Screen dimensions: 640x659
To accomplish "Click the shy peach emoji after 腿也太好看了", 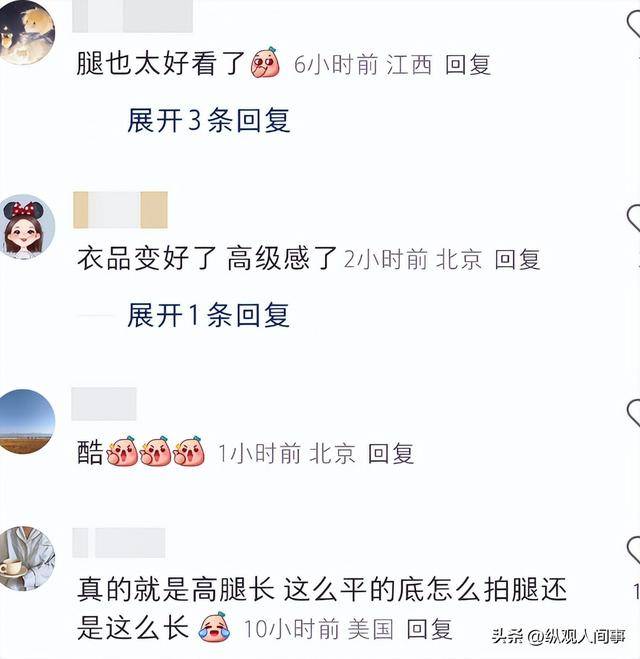I will coord(266,63).
